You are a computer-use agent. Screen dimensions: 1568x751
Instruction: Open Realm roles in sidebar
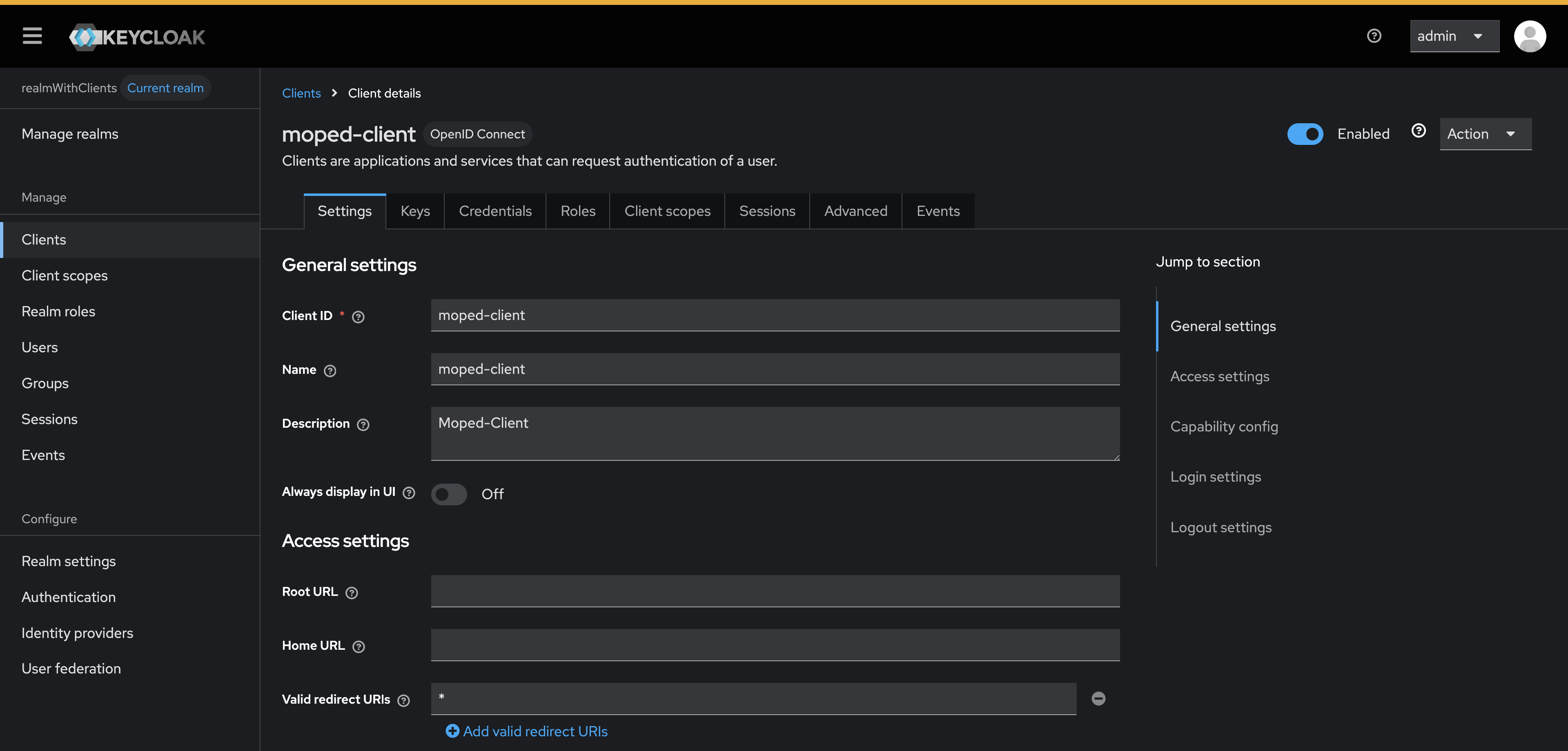click(58, 311)
